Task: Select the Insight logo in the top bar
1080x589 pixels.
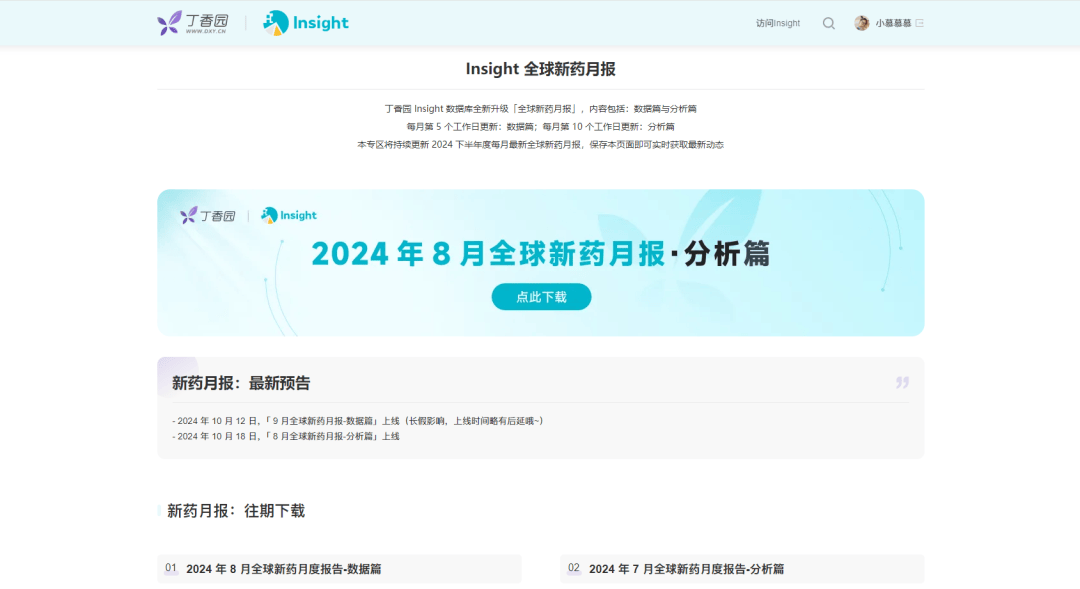Action: (305, 22)
